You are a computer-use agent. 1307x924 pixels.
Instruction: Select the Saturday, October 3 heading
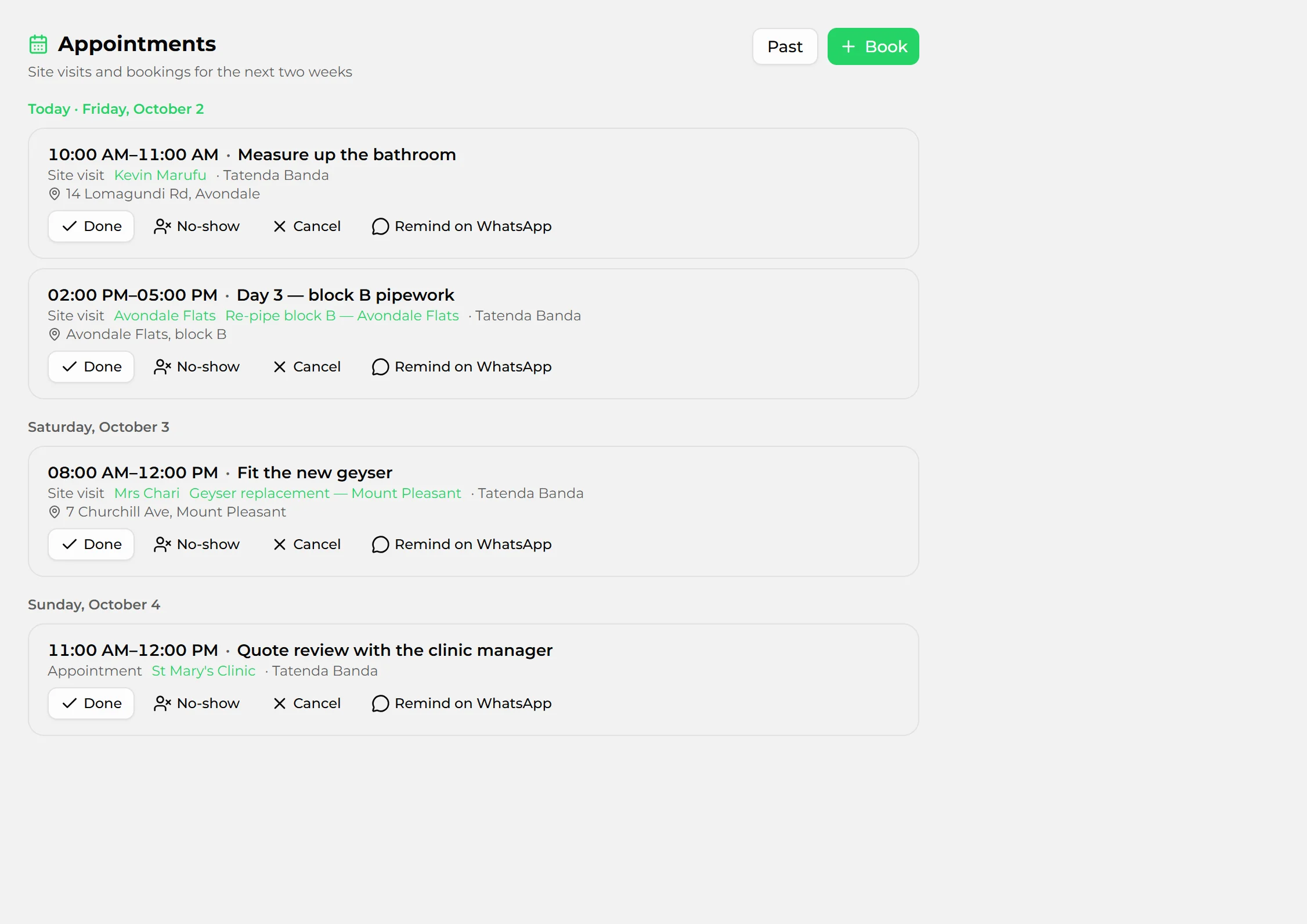(99, 427)
